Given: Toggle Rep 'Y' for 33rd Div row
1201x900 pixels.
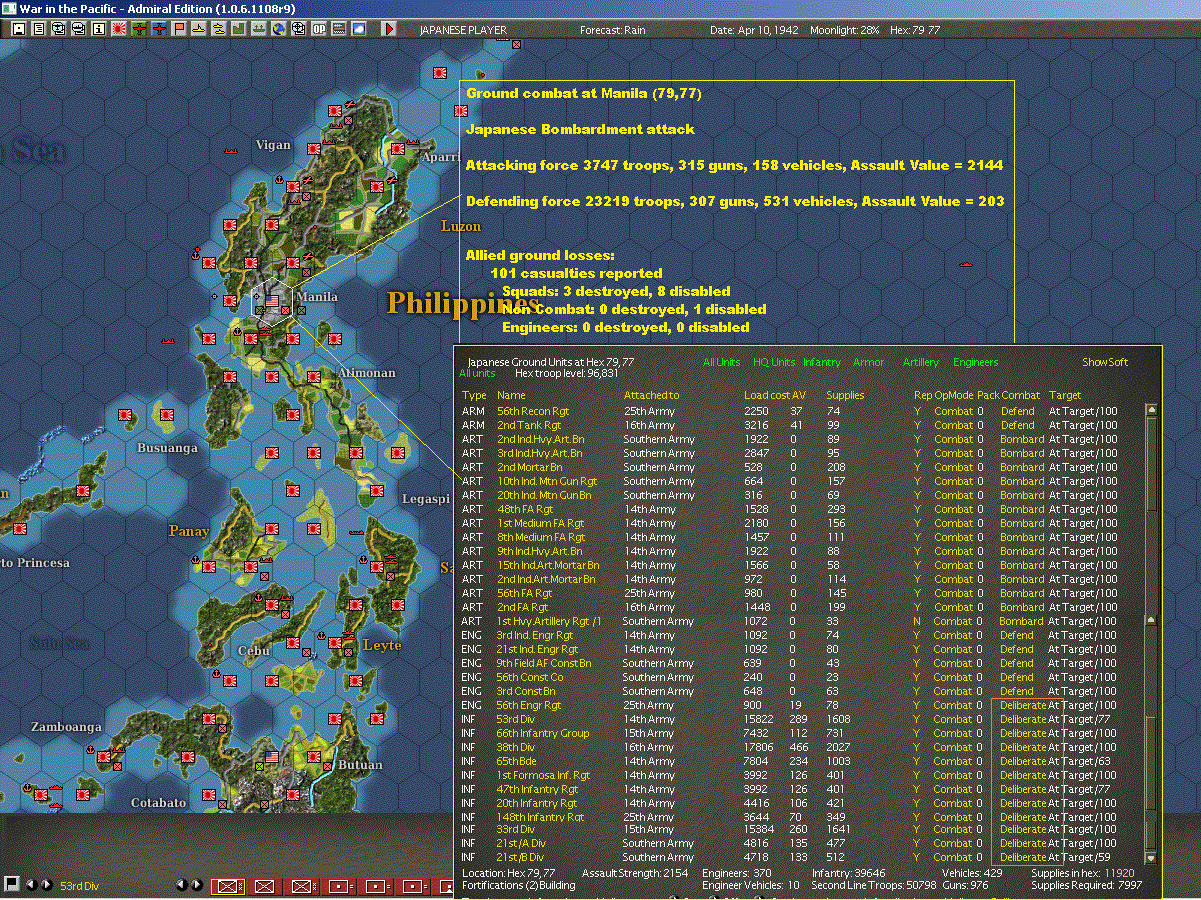Looking at the screenshot, I should click(x=918, y=829).
